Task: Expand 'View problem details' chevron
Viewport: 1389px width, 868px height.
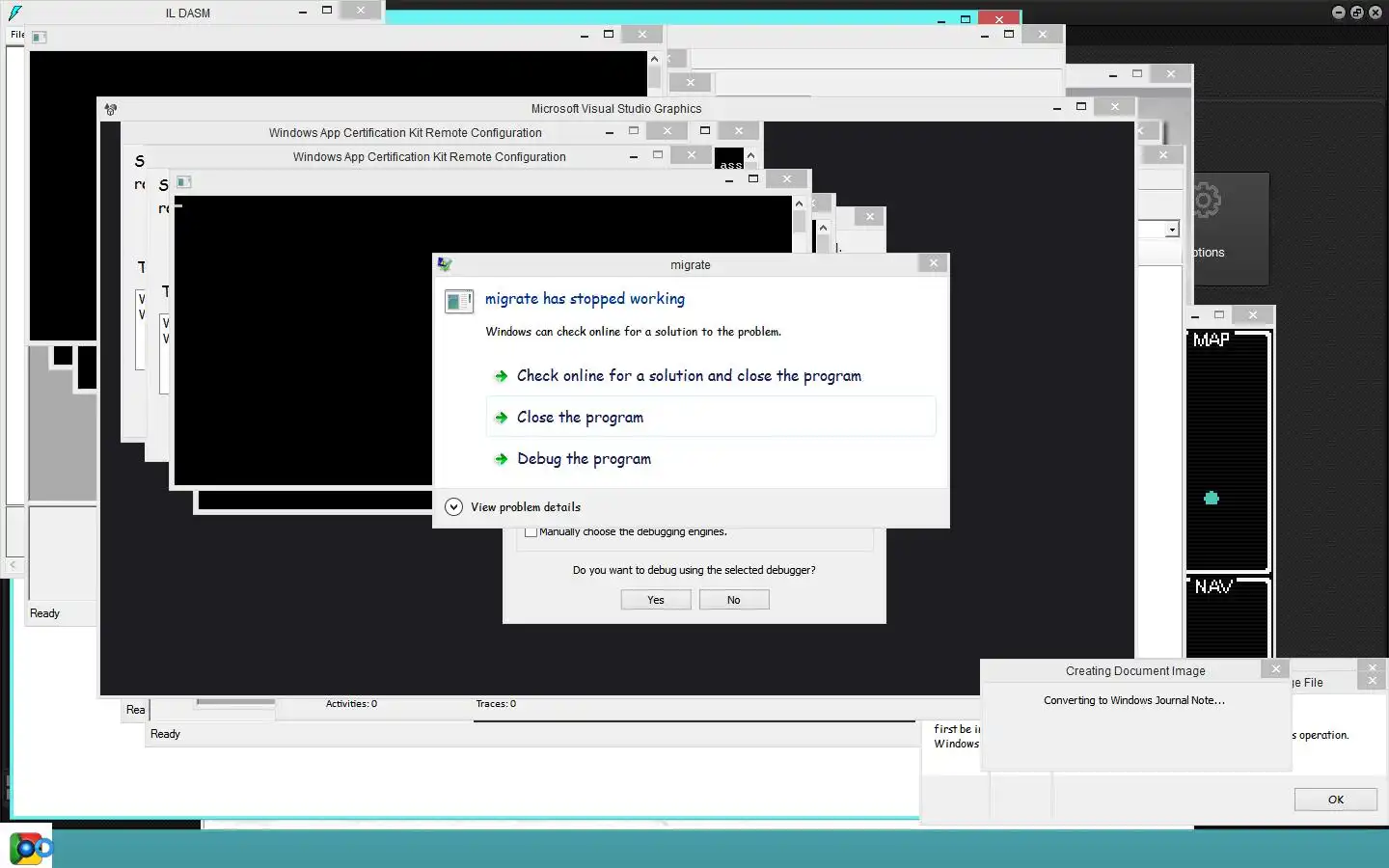Action: click(x=453, y=506)
